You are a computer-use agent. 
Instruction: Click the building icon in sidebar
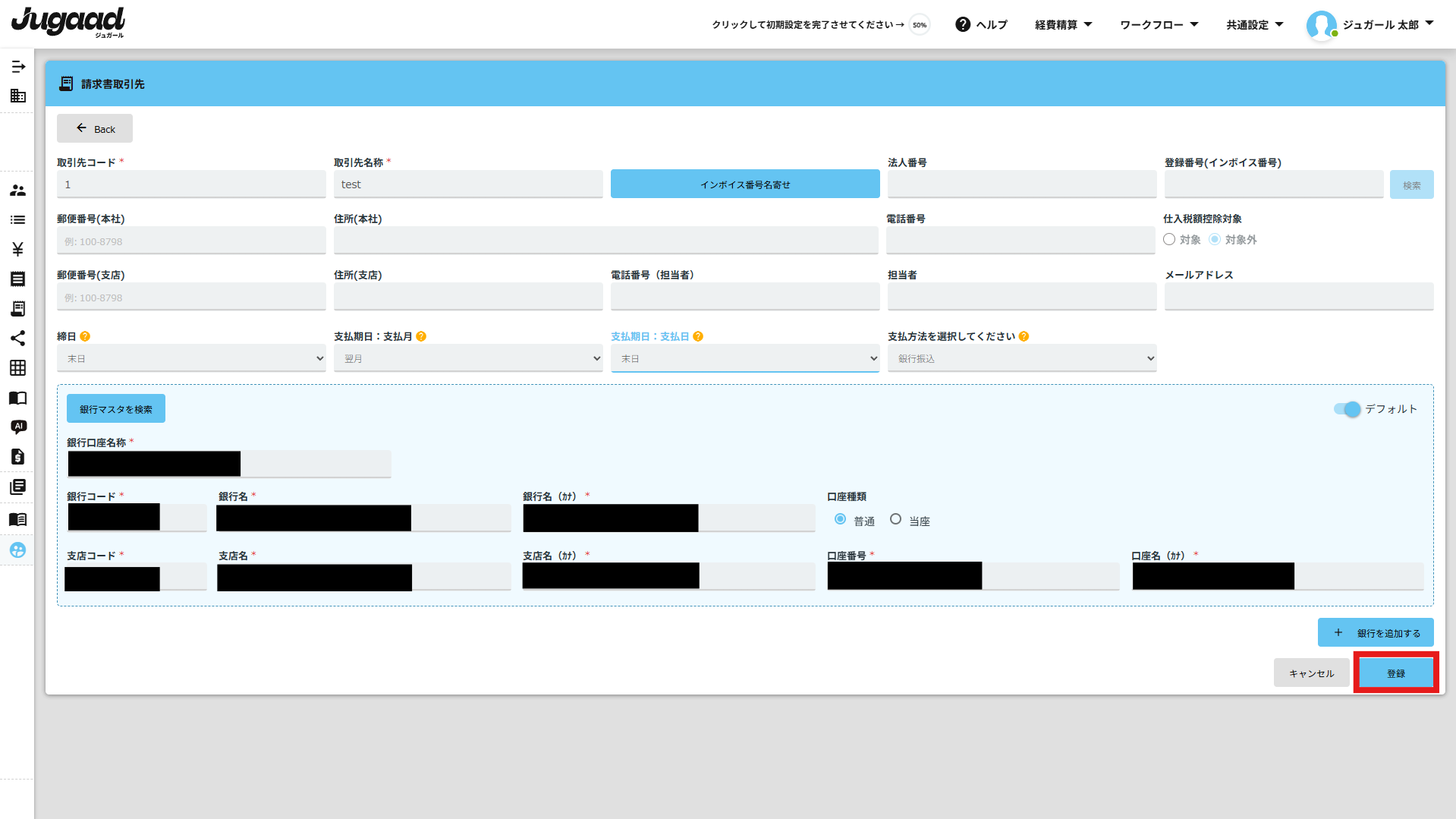point(18,96)
